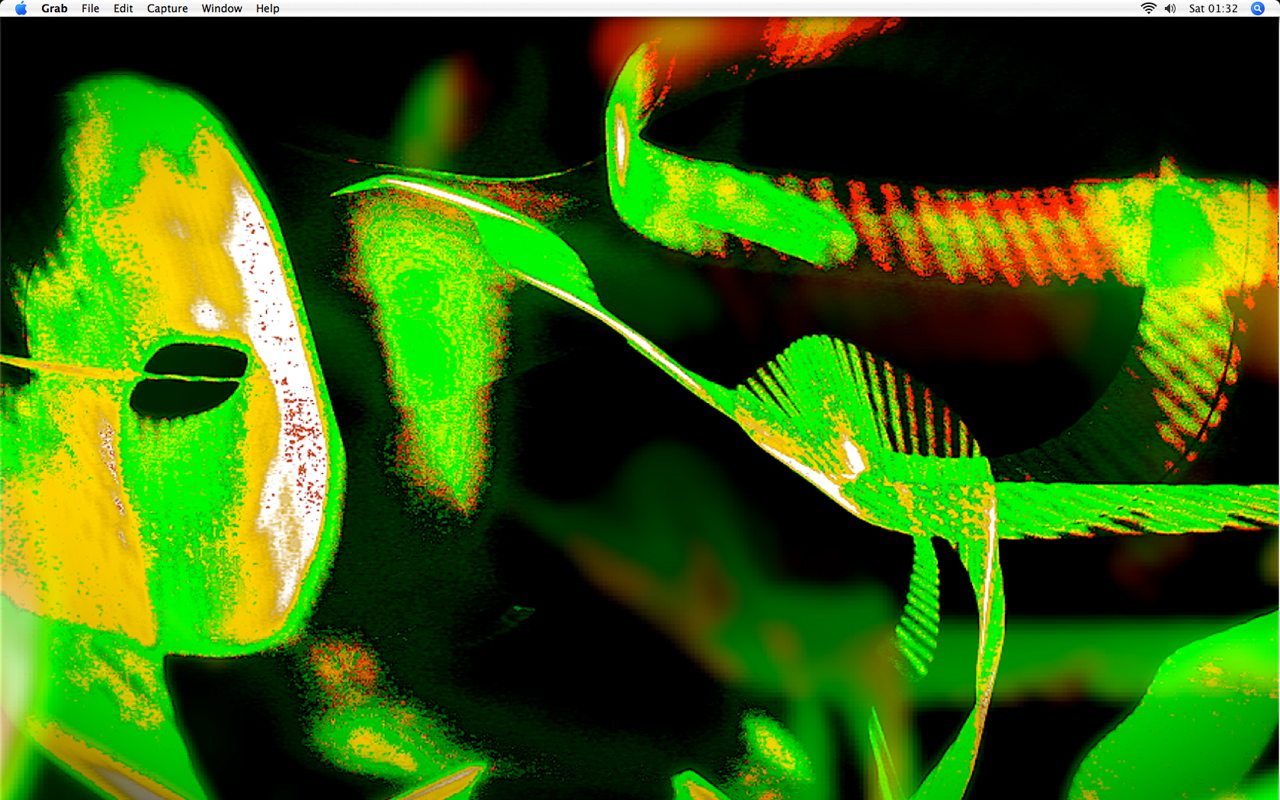The height and width of the screenshot is (800, 1280).
Task: Open the Edit menu
Action: point(123,8)
